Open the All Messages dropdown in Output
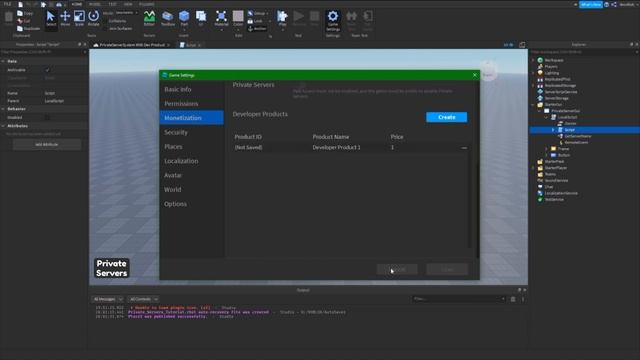Viewport: 640px width, 360px height. (108, 299)
